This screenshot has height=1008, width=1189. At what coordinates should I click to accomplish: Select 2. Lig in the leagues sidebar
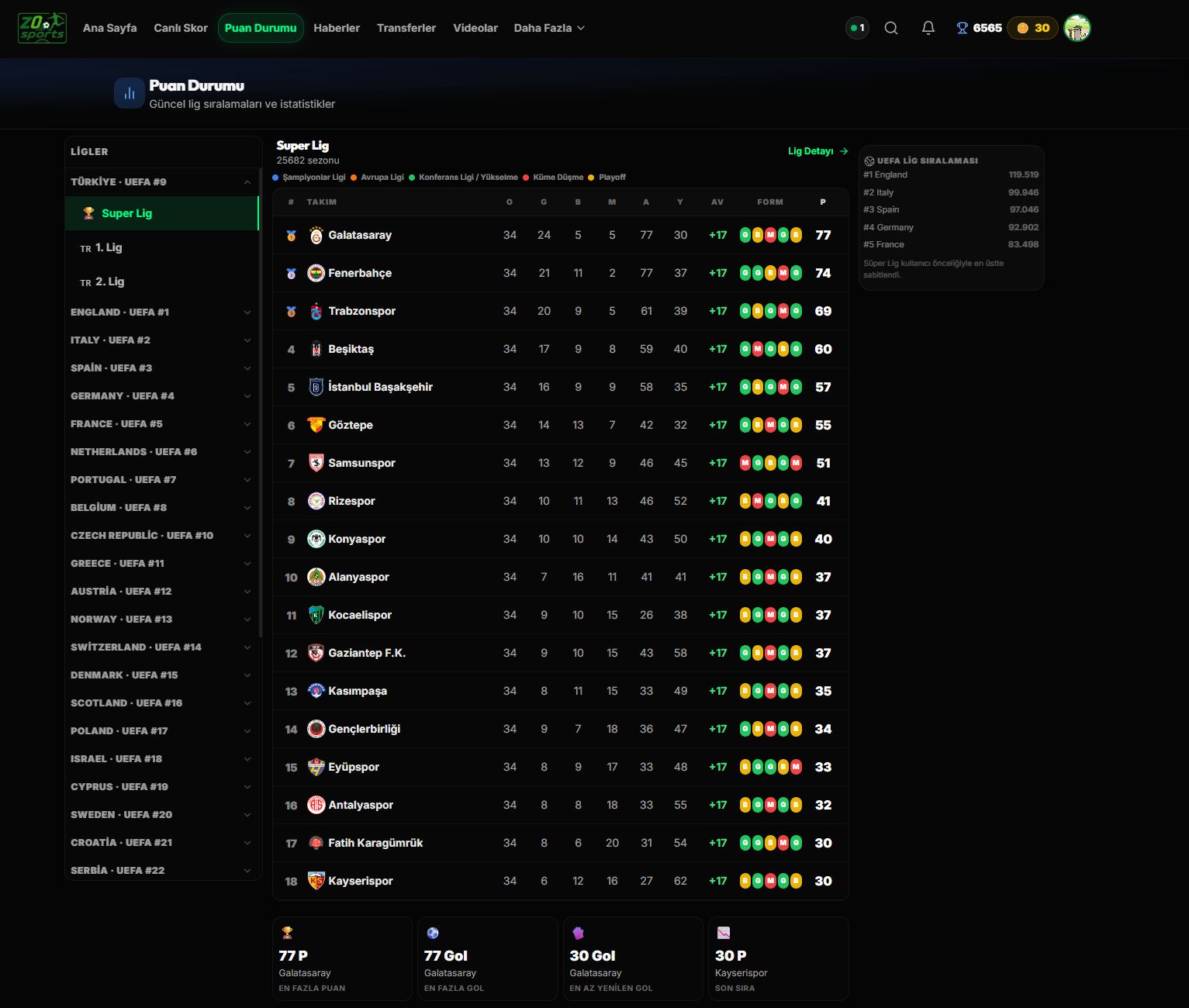point(162,281)
